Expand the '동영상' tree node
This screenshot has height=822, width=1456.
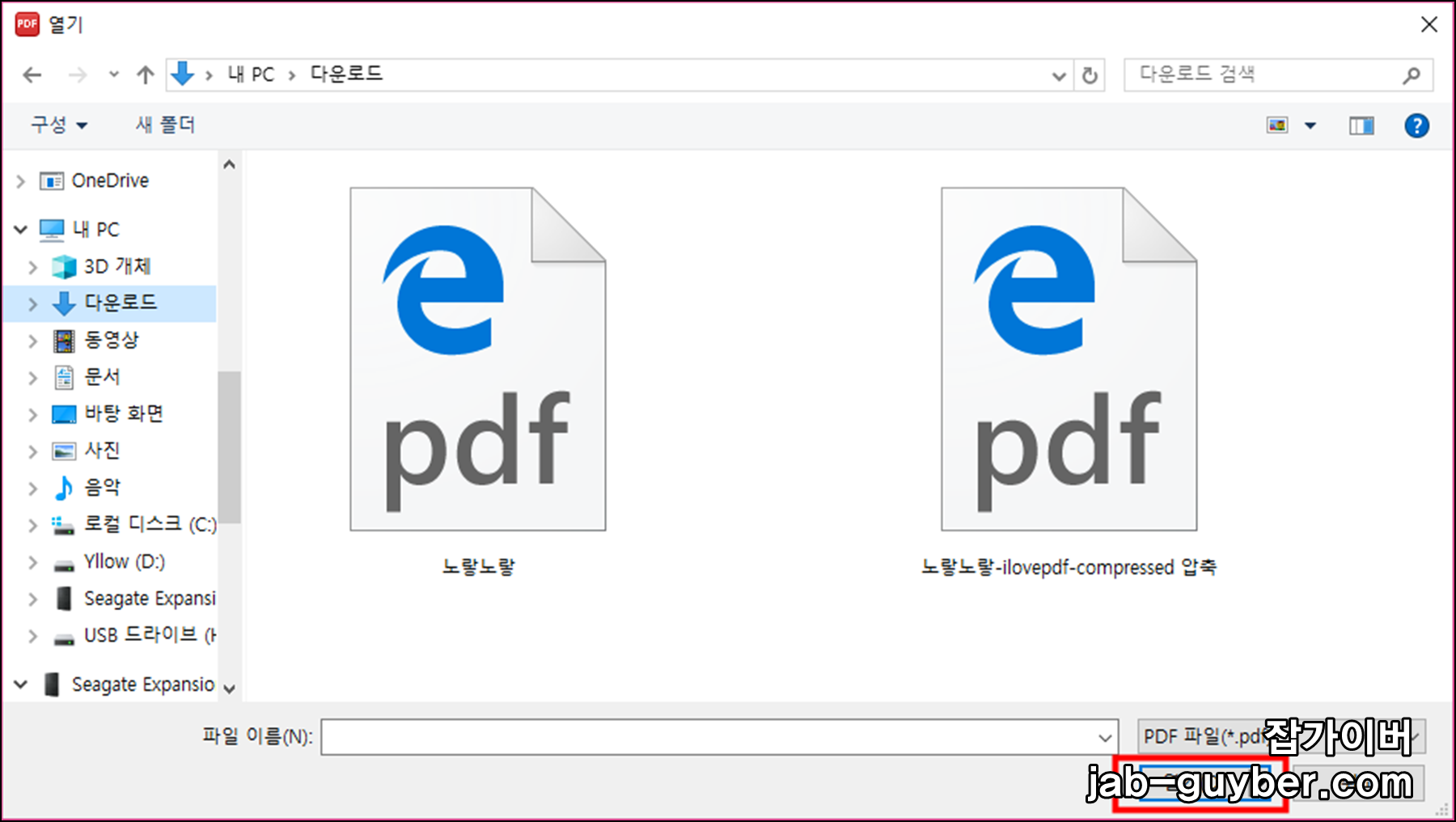[x=33, y=341]
